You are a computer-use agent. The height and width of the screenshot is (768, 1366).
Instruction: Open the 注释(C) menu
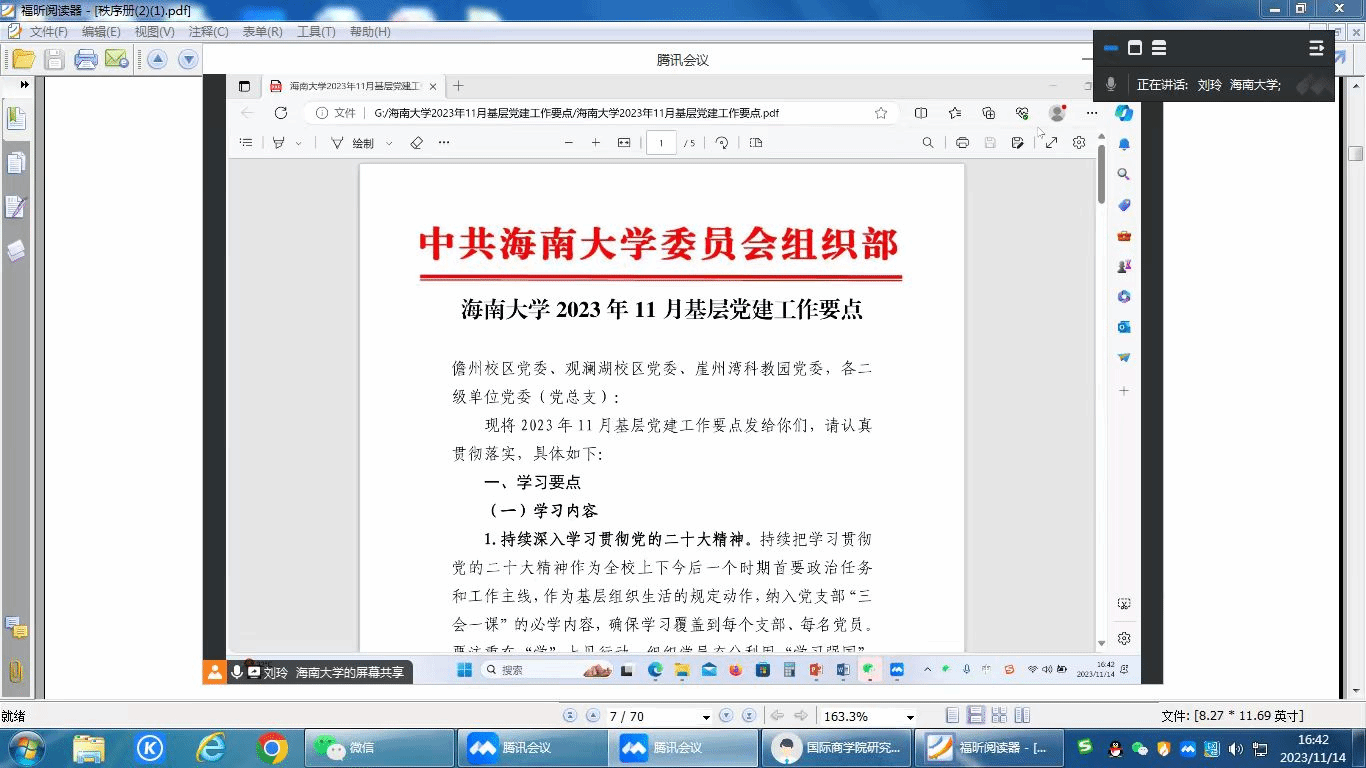(x=208, y=32)
